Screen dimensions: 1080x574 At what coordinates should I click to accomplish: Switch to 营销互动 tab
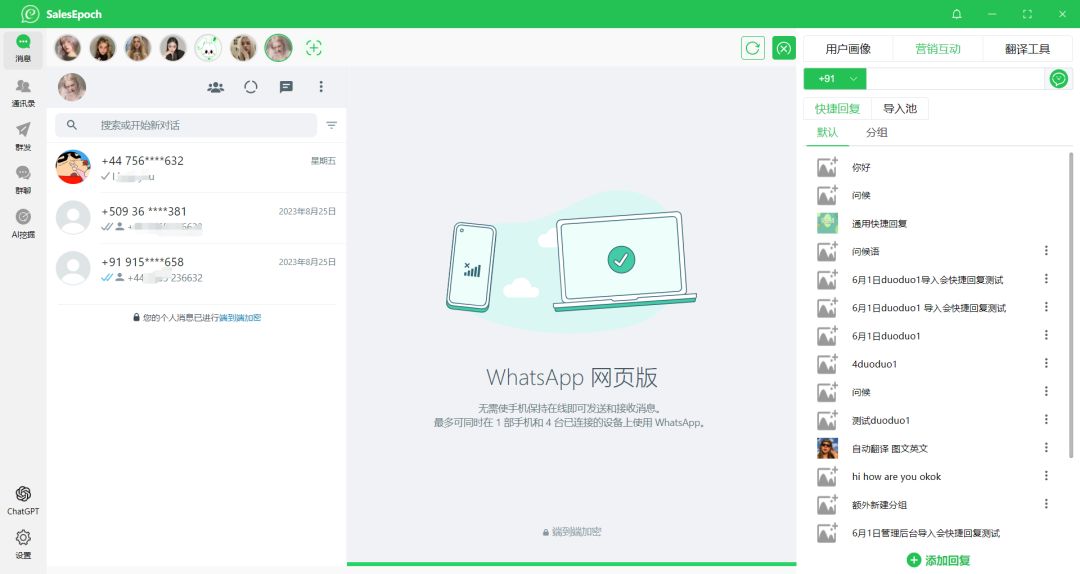(937, 49)
